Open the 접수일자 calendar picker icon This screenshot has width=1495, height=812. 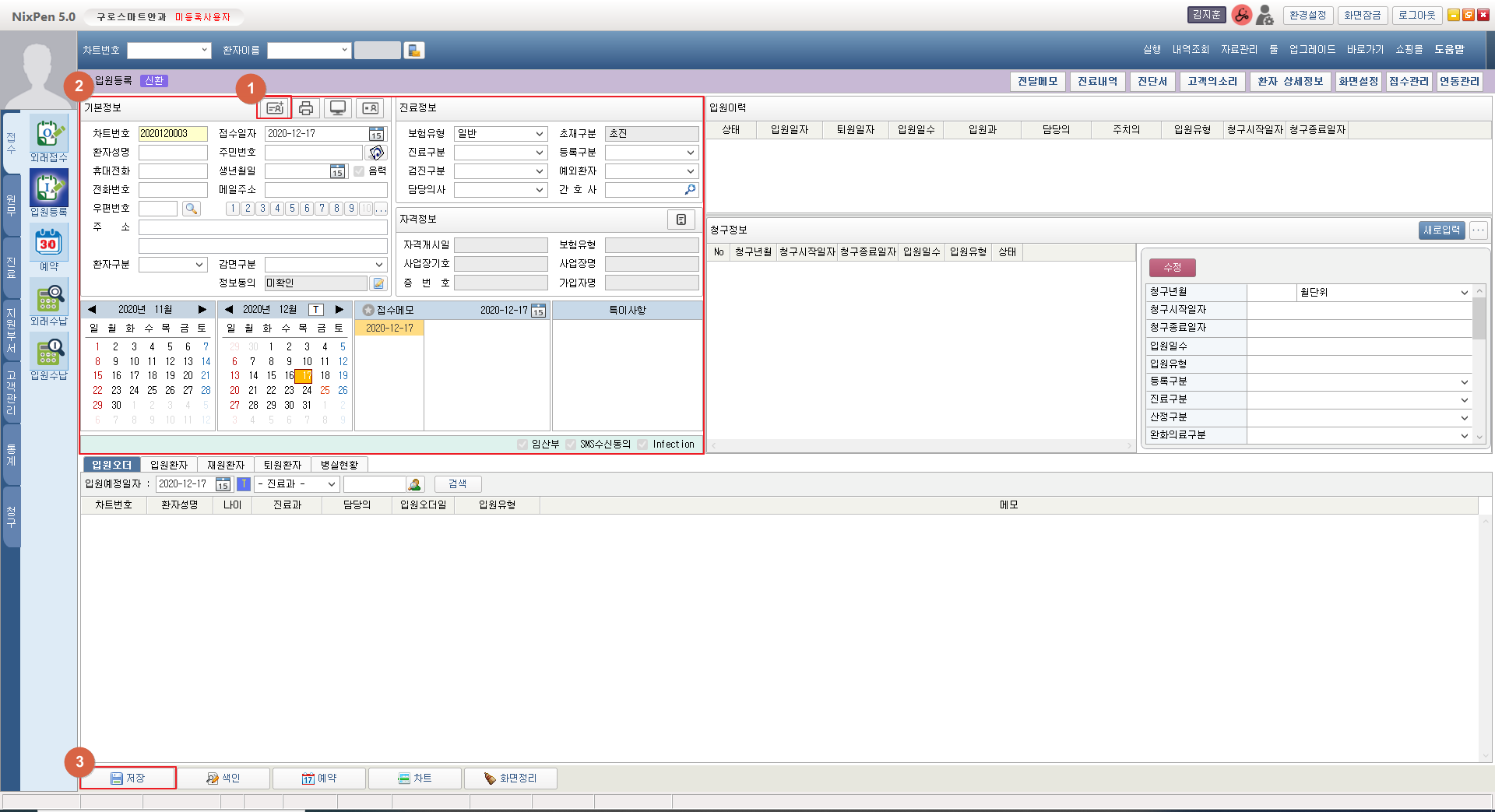click(376, 134)
